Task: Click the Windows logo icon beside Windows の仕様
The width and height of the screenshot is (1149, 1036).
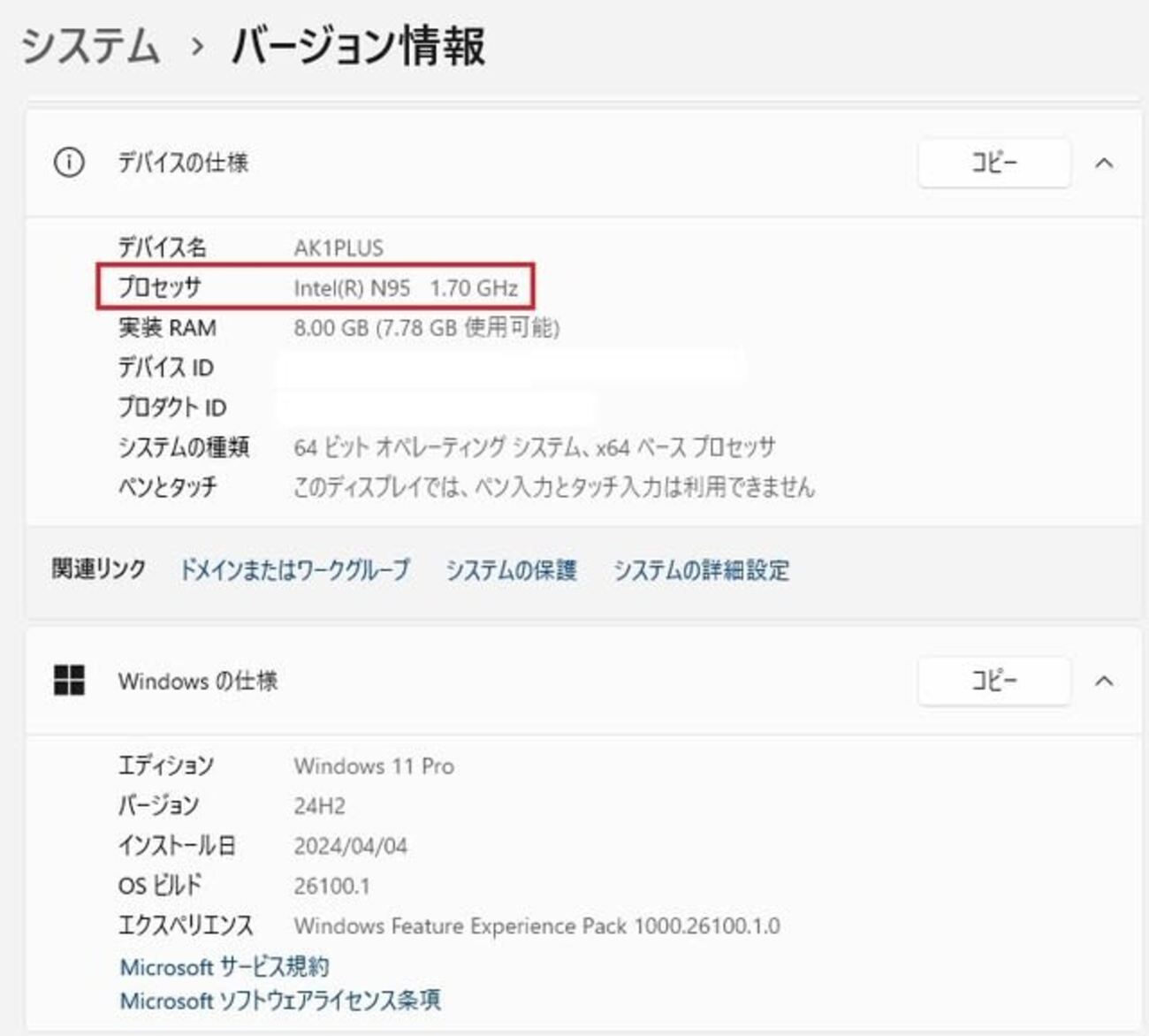Action: (x=69, y=681)
